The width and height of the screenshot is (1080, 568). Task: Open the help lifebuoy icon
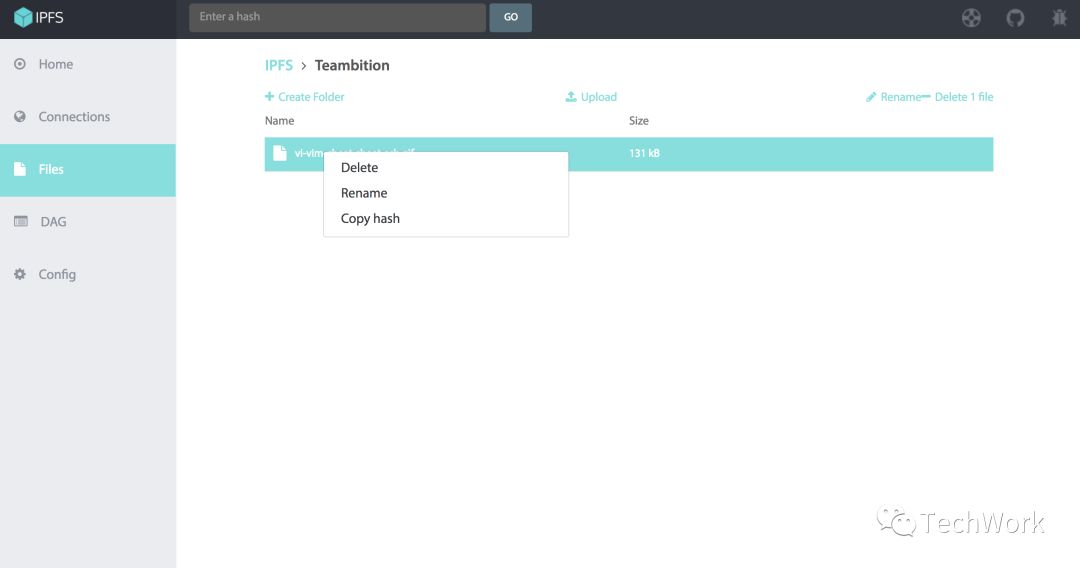[971, 18]
